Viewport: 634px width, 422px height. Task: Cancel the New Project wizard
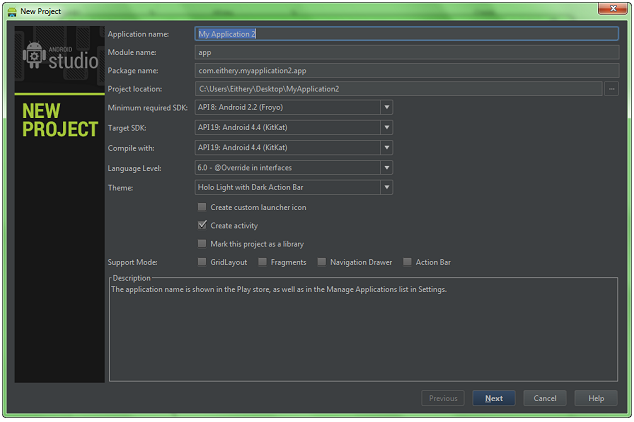click(545, 398)
